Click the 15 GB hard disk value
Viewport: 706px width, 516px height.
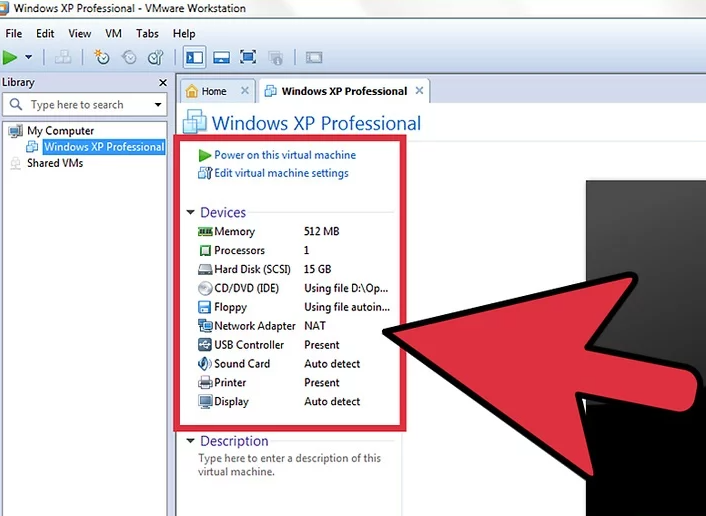pos(317,269)
